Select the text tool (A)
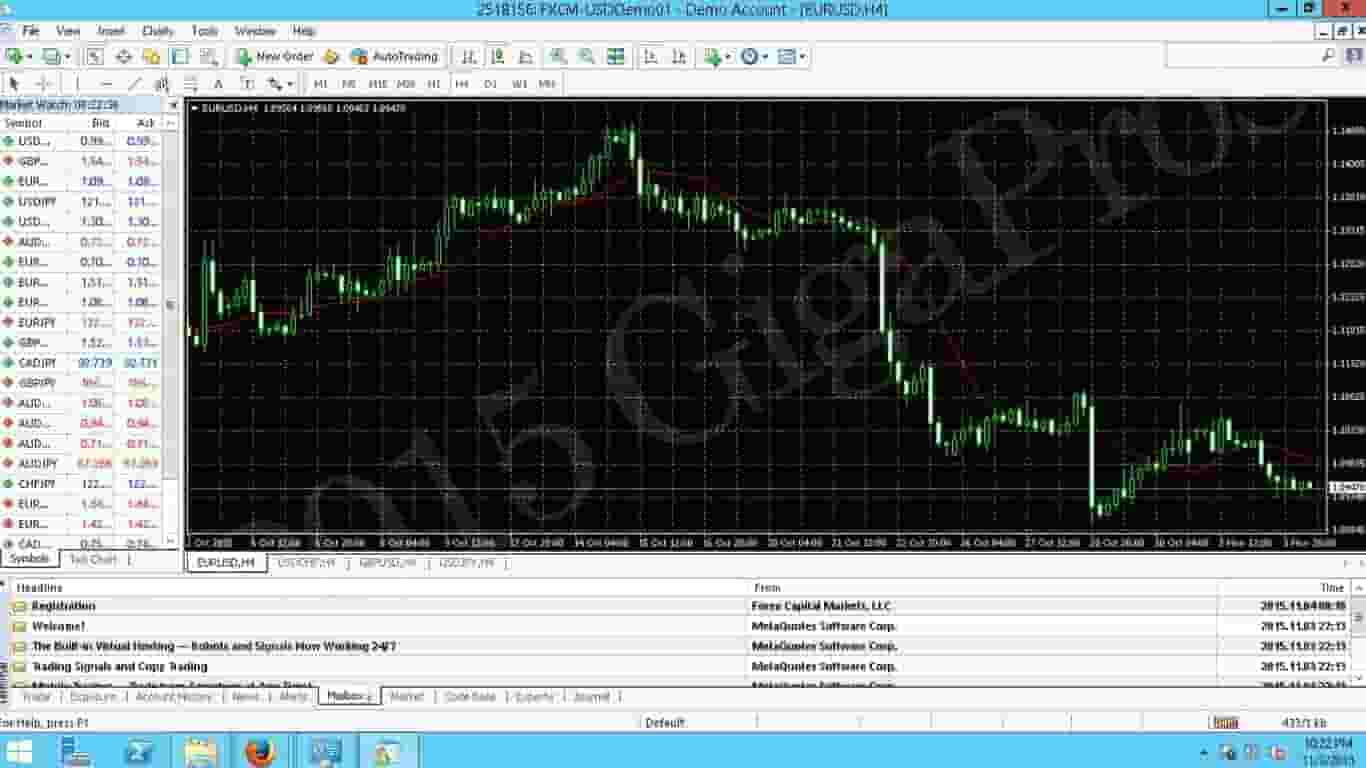1366x768 pixels. [218, 84]
